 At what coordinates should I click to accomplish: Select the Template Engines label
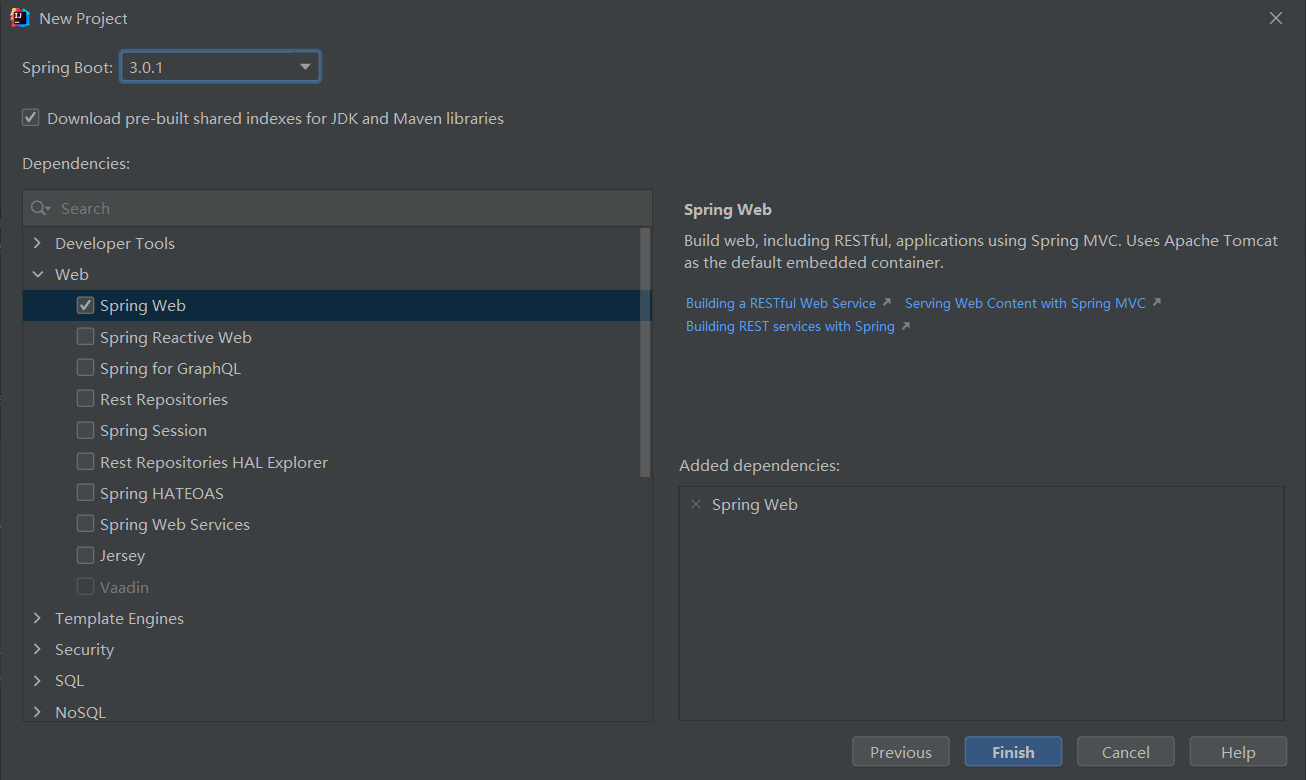click(x=119, y=618)
